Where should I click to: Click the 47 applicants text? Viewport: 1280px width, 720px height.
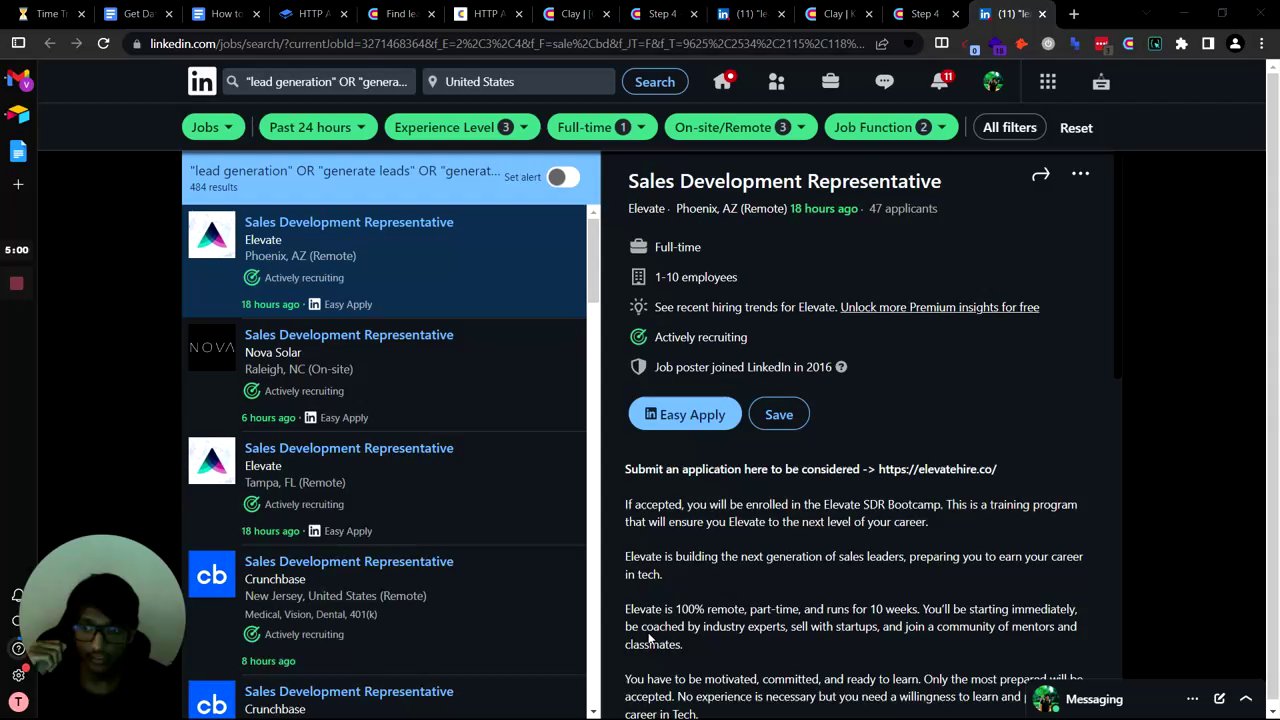(x=903, y=208)
